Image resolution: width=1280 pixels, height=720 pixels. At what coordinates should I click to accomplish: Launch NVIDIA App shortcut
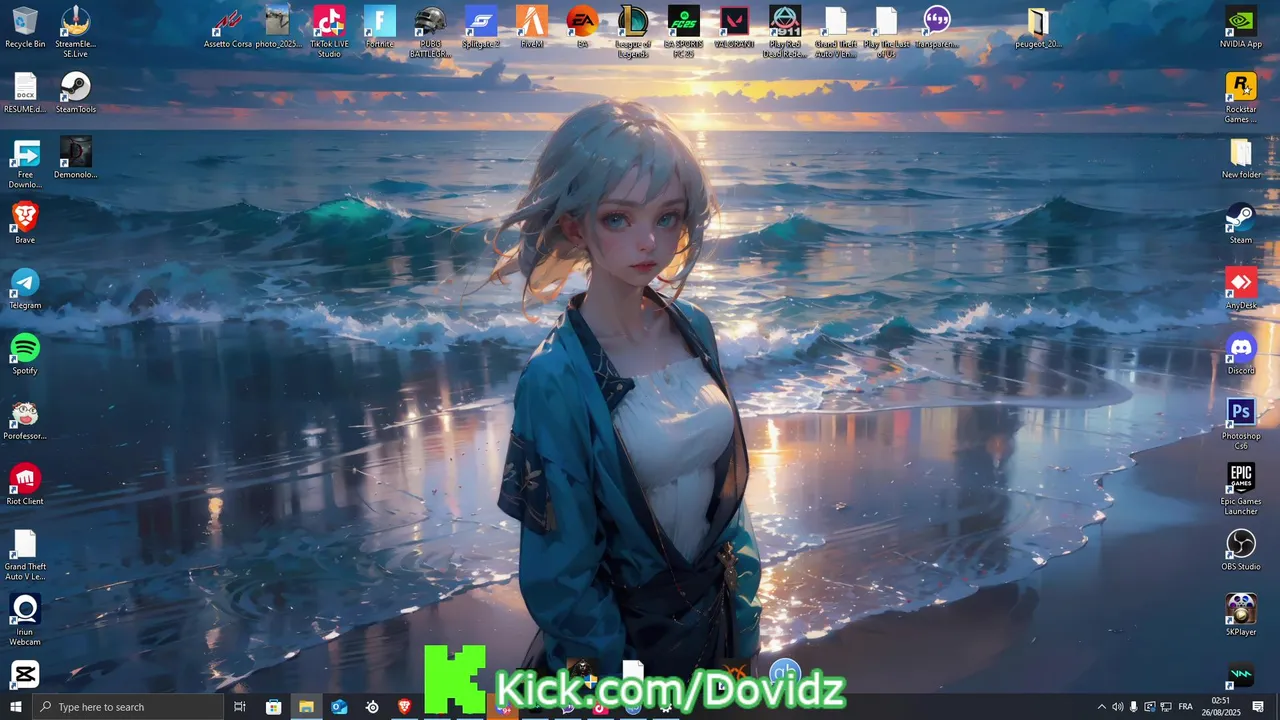tap(1241, 27)
